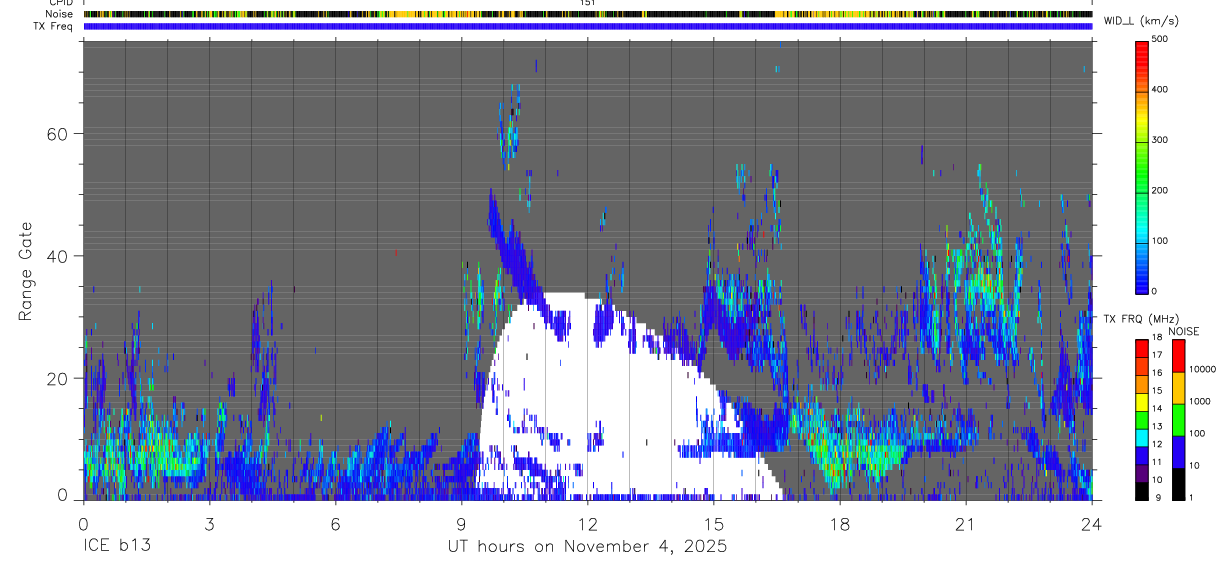Click the 16 label on TX FRQ legend
The image size is (1228, 567).
(1156, 373)
